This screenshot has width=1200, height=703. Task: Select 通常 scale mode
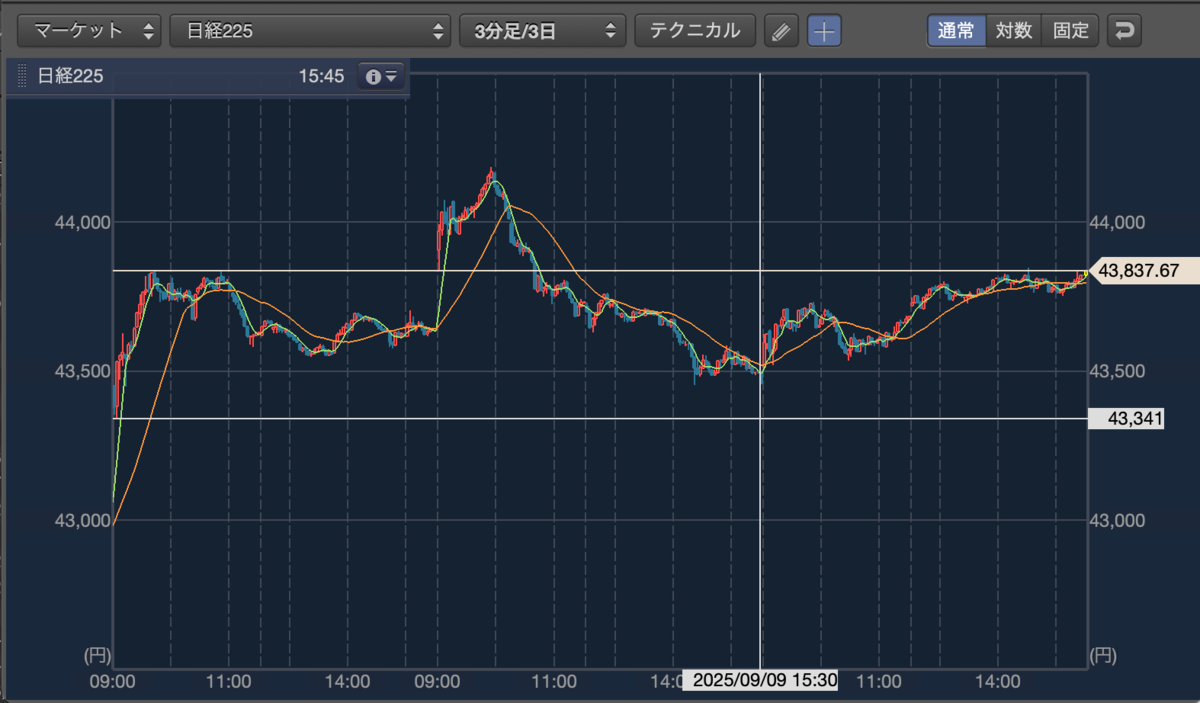956,31
